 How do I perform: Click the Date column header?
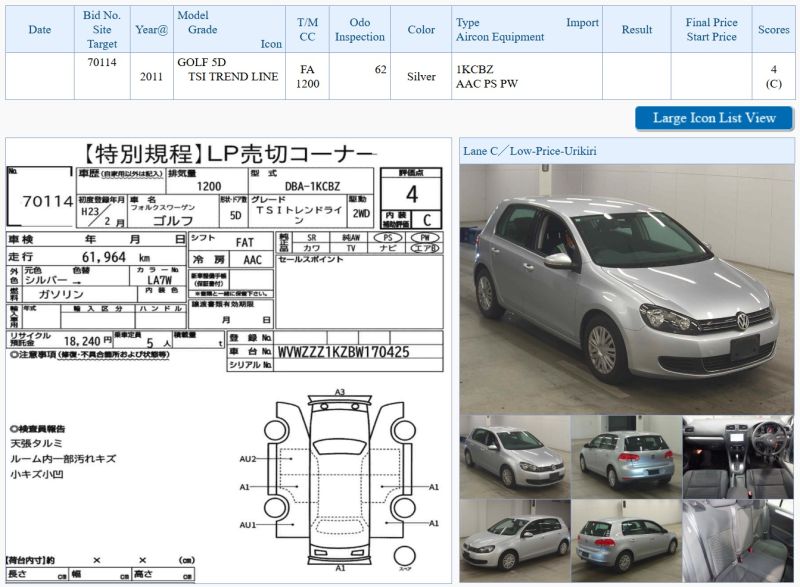40,30
